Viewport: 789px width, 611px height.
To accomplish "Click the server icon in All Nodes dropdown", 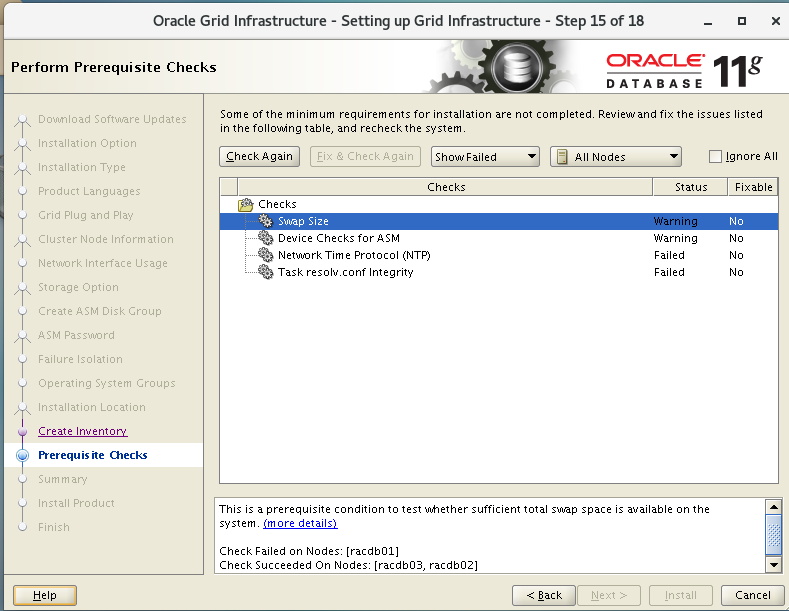I will [x=562, y=157].
